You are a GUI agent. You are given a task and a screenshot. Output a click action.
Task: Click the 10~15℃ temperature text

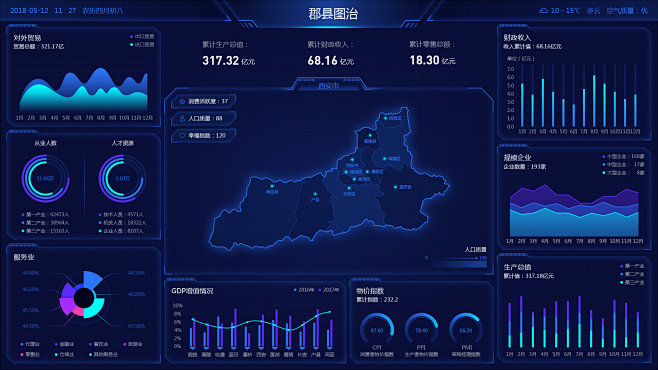click(x=565, y=10)
